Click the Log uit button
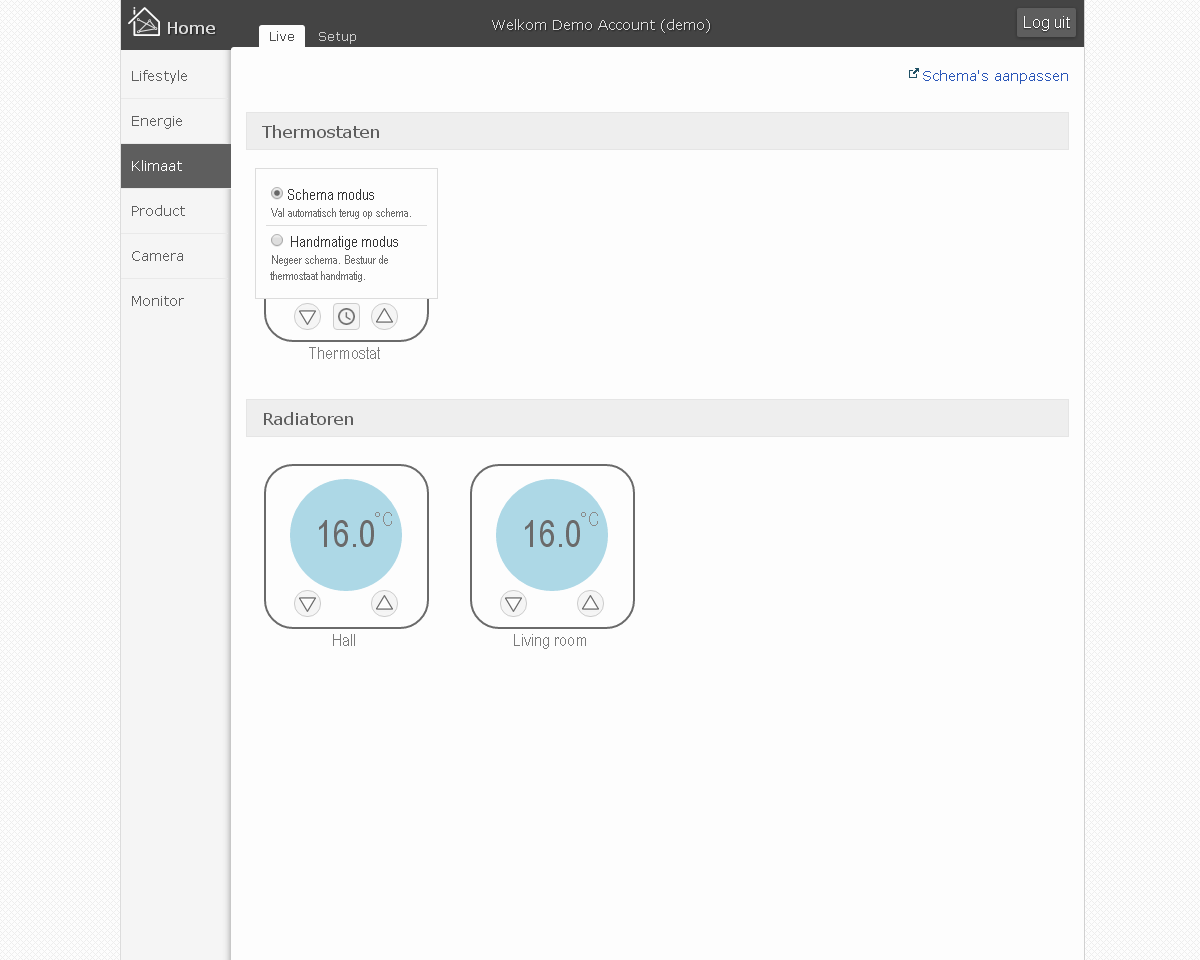1200x960 pixels. click(x=1046, y=22)
